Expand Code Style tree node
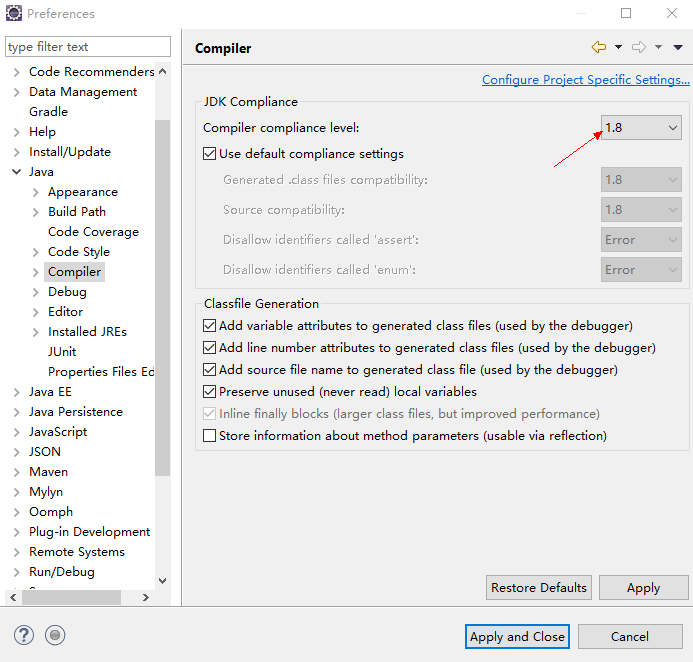 36,252
